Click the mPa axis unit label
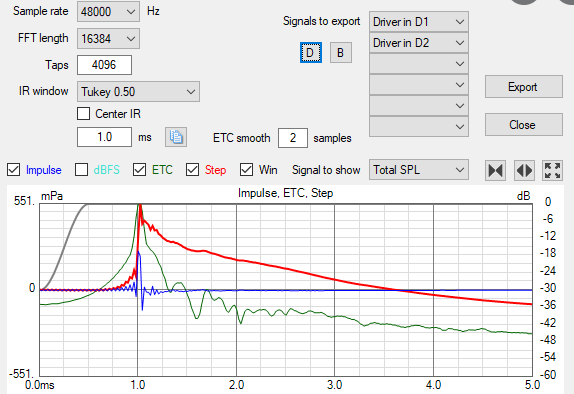Screen dimensions: 574x394 [52, 196]
